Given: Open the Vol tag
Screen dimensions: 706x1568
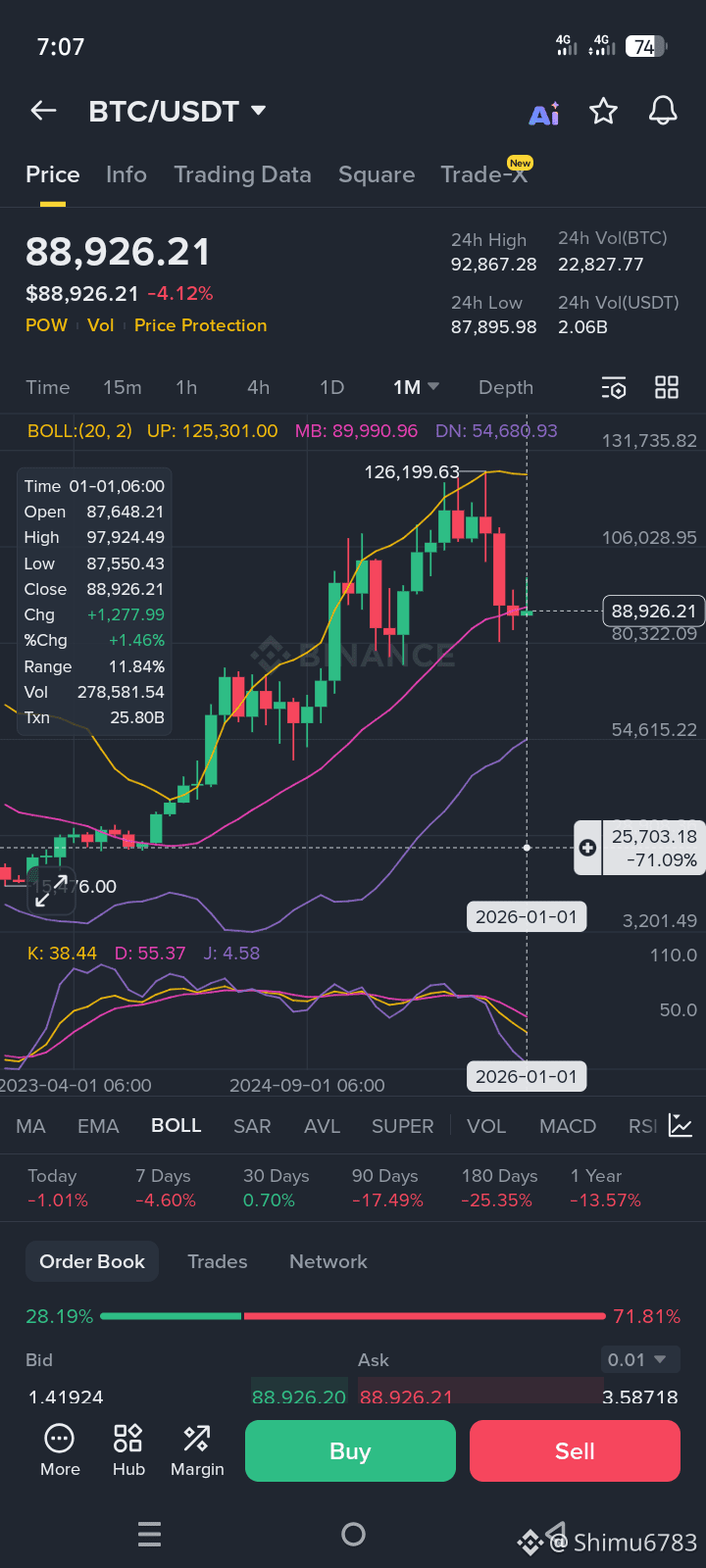Looking at the screenshot, I should pyautogui.click(x=101, y=325).
